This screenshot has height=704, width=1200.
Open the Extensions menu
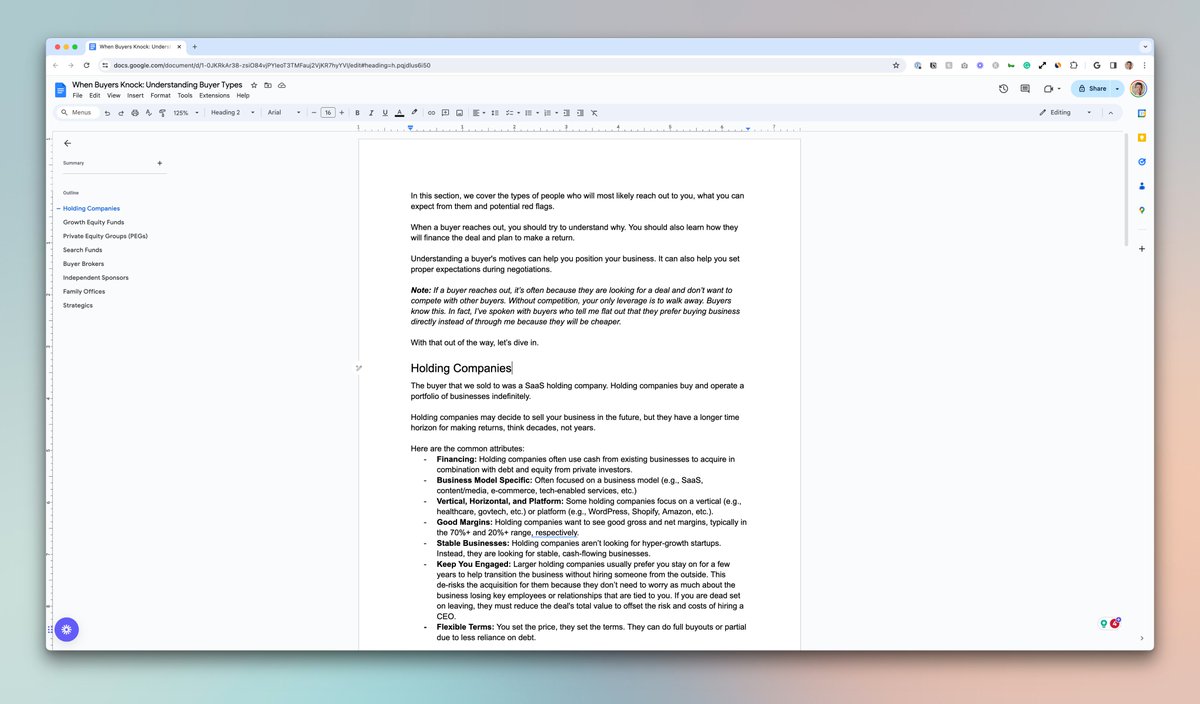click(x=214, y=95)
